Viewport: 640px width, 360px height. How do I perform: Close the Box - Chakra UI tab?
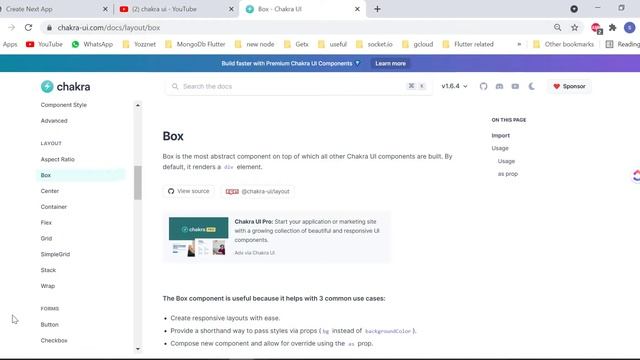[x=357, y=9]
